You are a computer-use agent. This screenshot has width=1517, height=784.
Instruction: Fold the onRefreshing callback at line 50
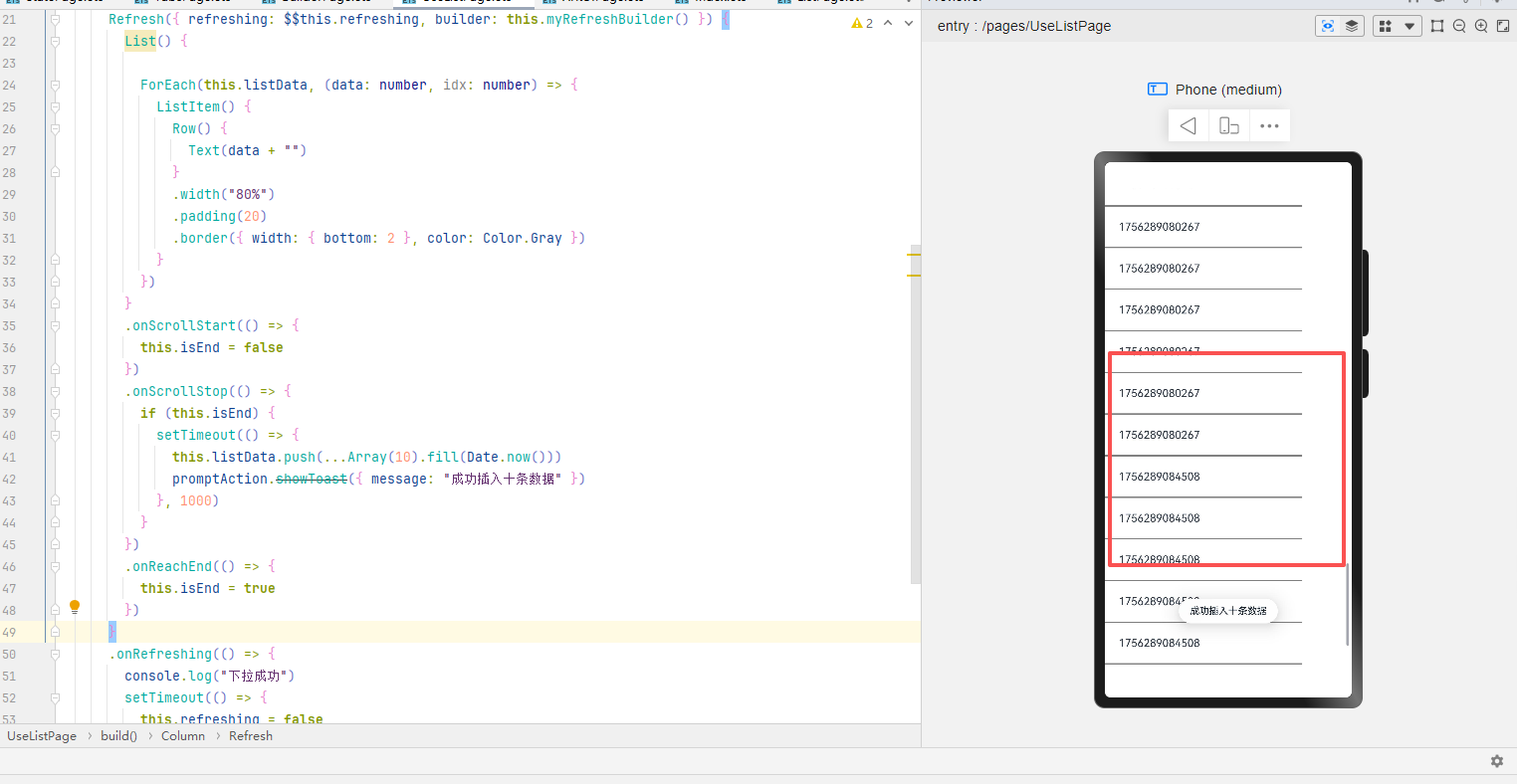point(55,655)
